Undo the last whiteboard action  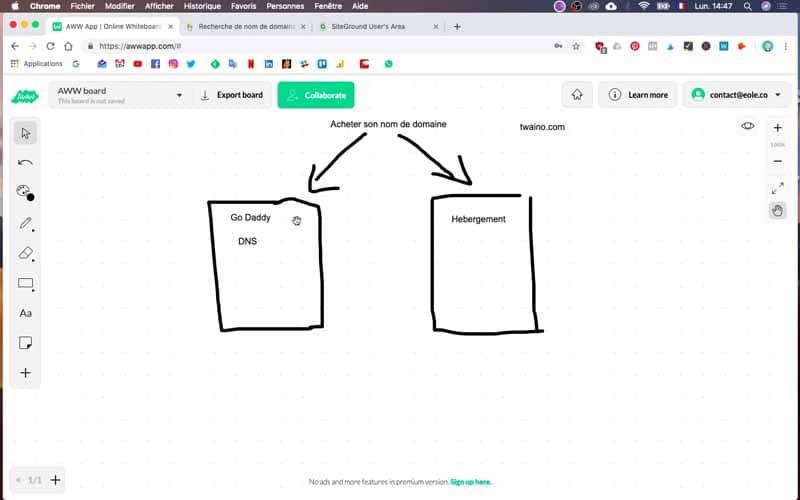coord(25,163)
